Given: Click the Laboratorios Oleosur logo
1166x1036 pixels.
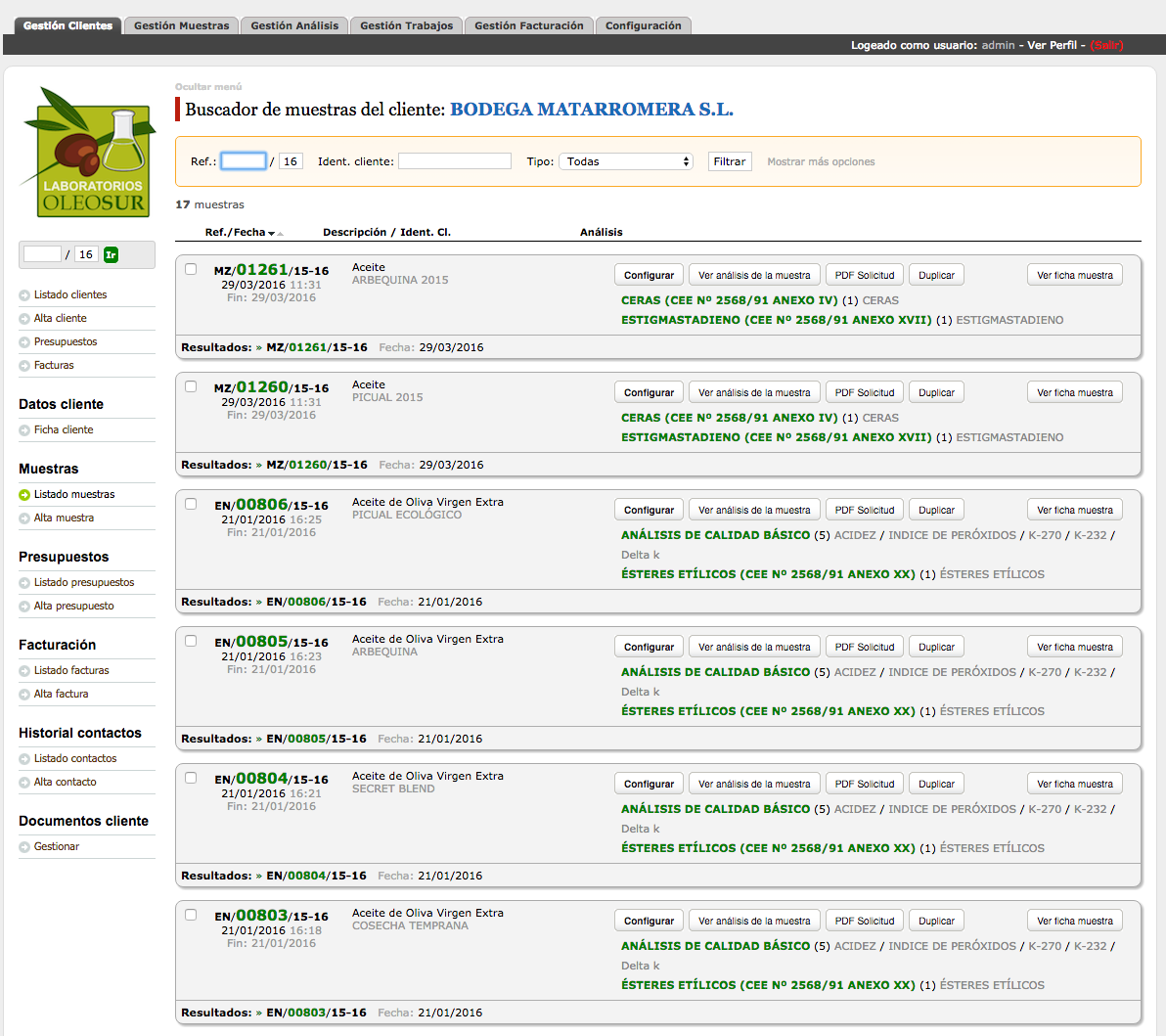Looking at the screenshot, I should (88, 153).
